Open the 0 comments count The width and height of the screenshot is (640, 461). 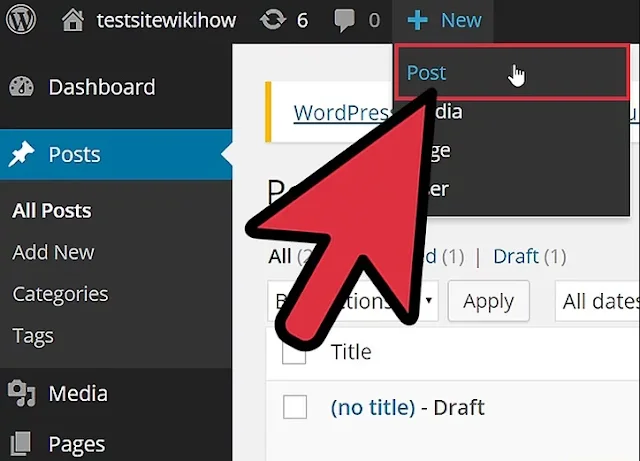point(374,20)
